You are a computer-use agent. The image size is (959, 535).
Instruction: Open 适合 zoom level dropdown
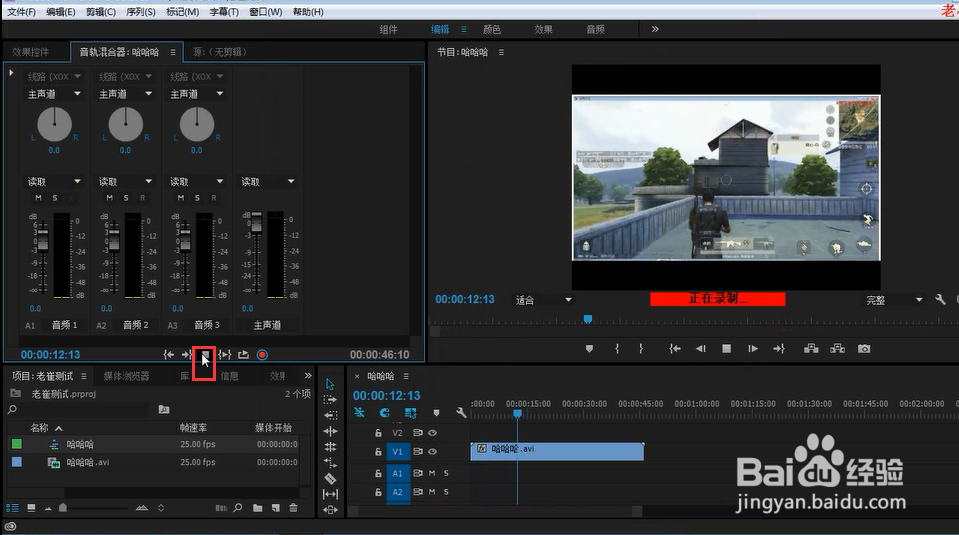point(544,300)
